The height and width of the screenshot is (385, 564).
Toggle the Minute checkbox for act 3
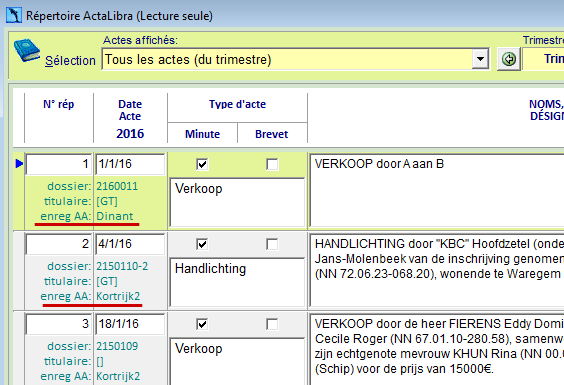pos(202,324)
